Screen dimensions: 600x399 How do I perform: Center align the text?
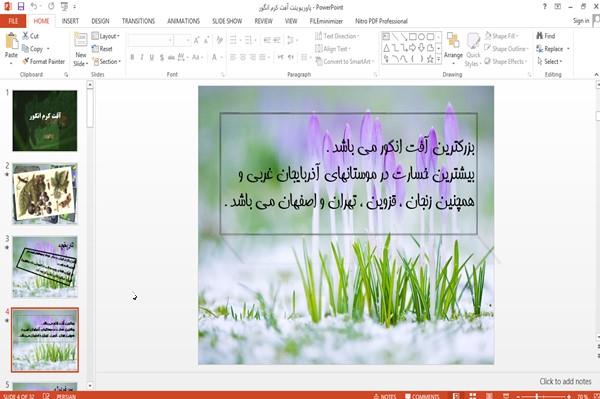[243, 57]
